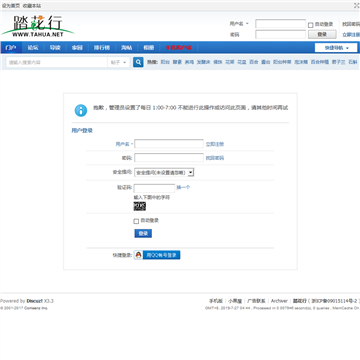Click 用QQ帐号登录 button
Screen dimensions: 360x360
coord(157,255)
